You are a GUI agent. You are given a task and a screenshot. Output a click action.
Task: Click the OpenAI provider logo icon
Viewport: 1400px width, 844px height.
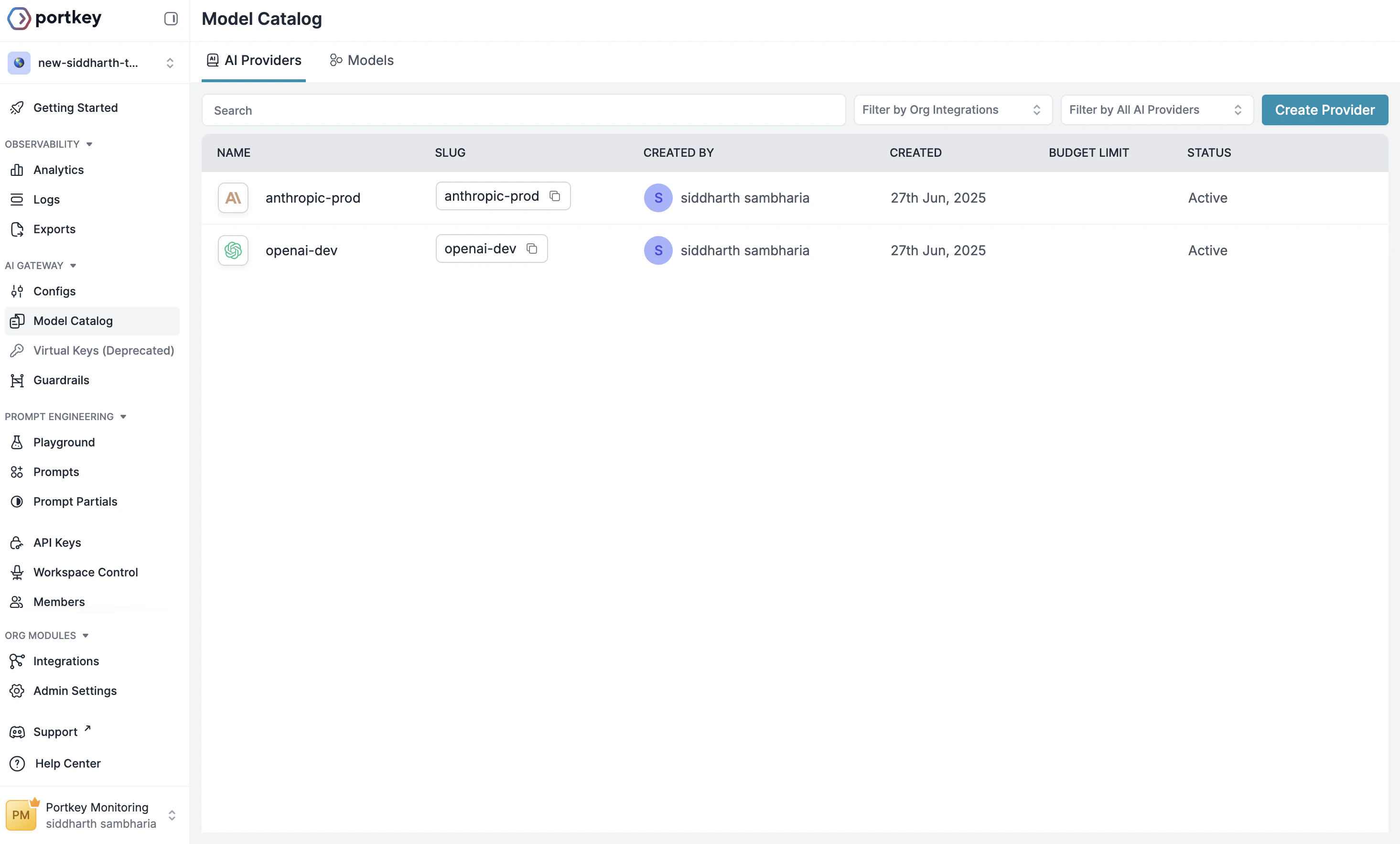click(233, 250)
